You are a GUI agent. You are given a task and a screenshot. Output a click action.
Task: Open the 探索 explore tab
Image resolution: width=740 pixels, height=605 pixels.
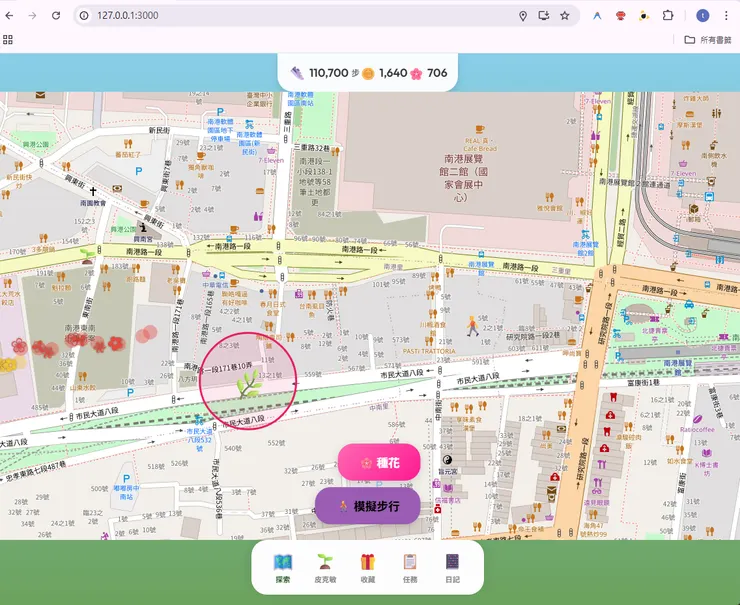[283, 568]
